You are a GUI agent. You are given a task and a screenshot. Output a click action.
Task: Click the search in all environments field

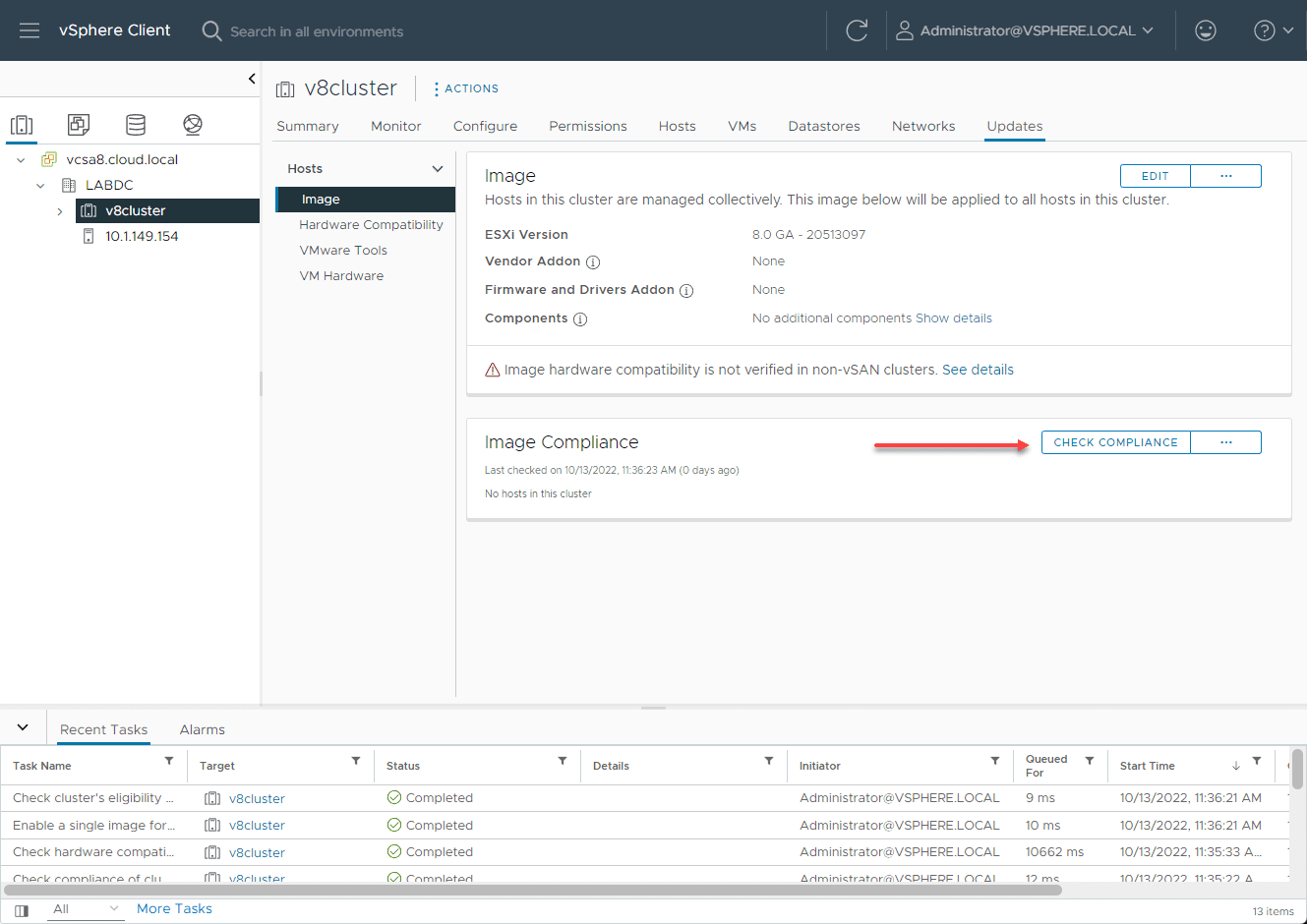click(317, 31)
